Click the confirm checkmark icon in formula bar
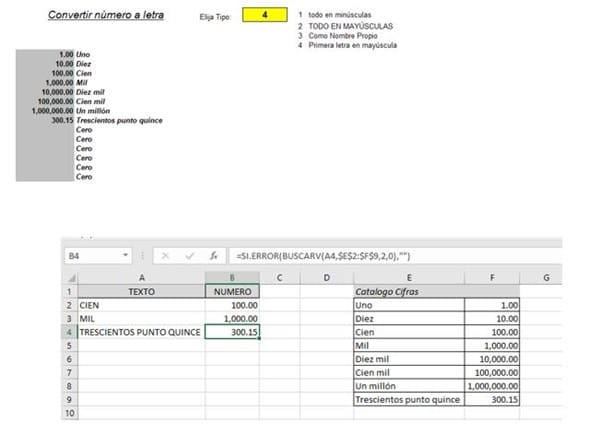This screenshot has height=446, width=600. (x=189, y=256)
